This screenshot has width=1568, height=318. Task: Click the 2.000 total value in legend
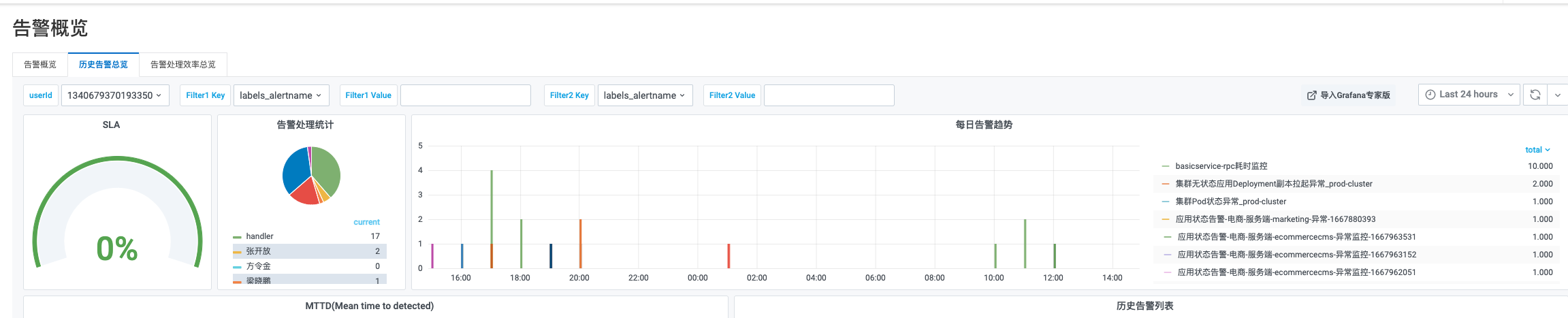[x=1542, y=184]
